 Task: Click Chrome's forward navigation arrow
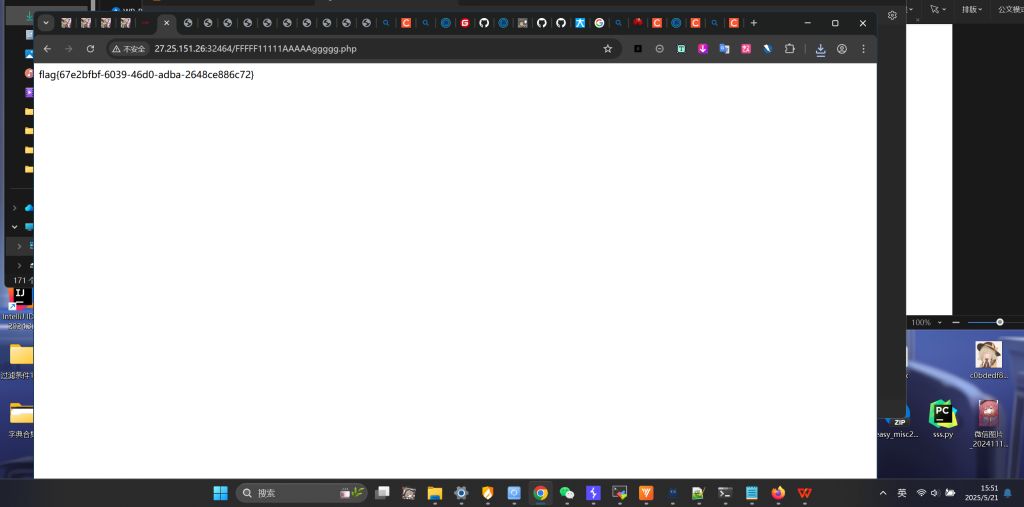tap(69, 49)
